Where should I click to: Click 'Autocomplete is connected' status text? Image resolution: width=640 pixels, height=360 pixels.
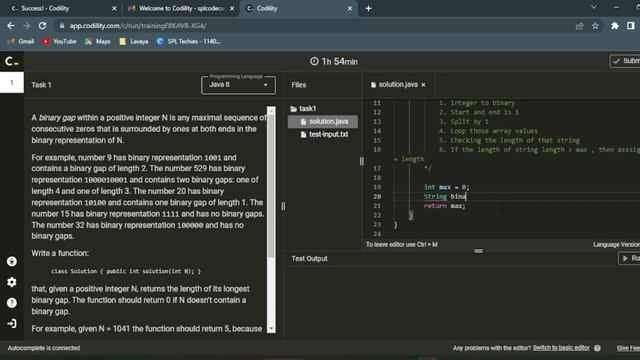pos(44,348)
